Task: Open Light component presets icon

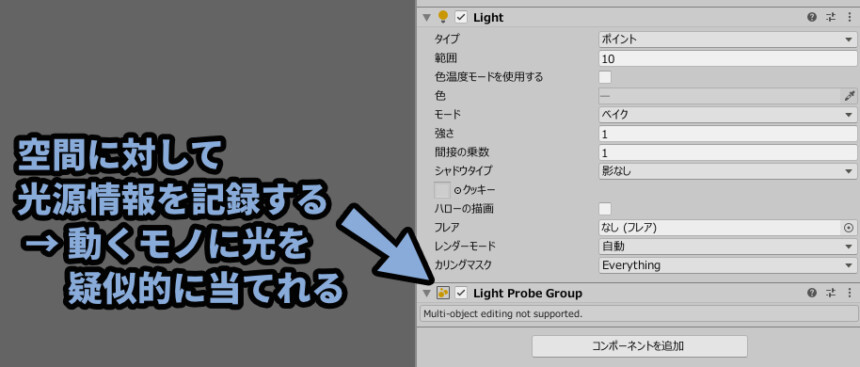Action: [831, 18]
